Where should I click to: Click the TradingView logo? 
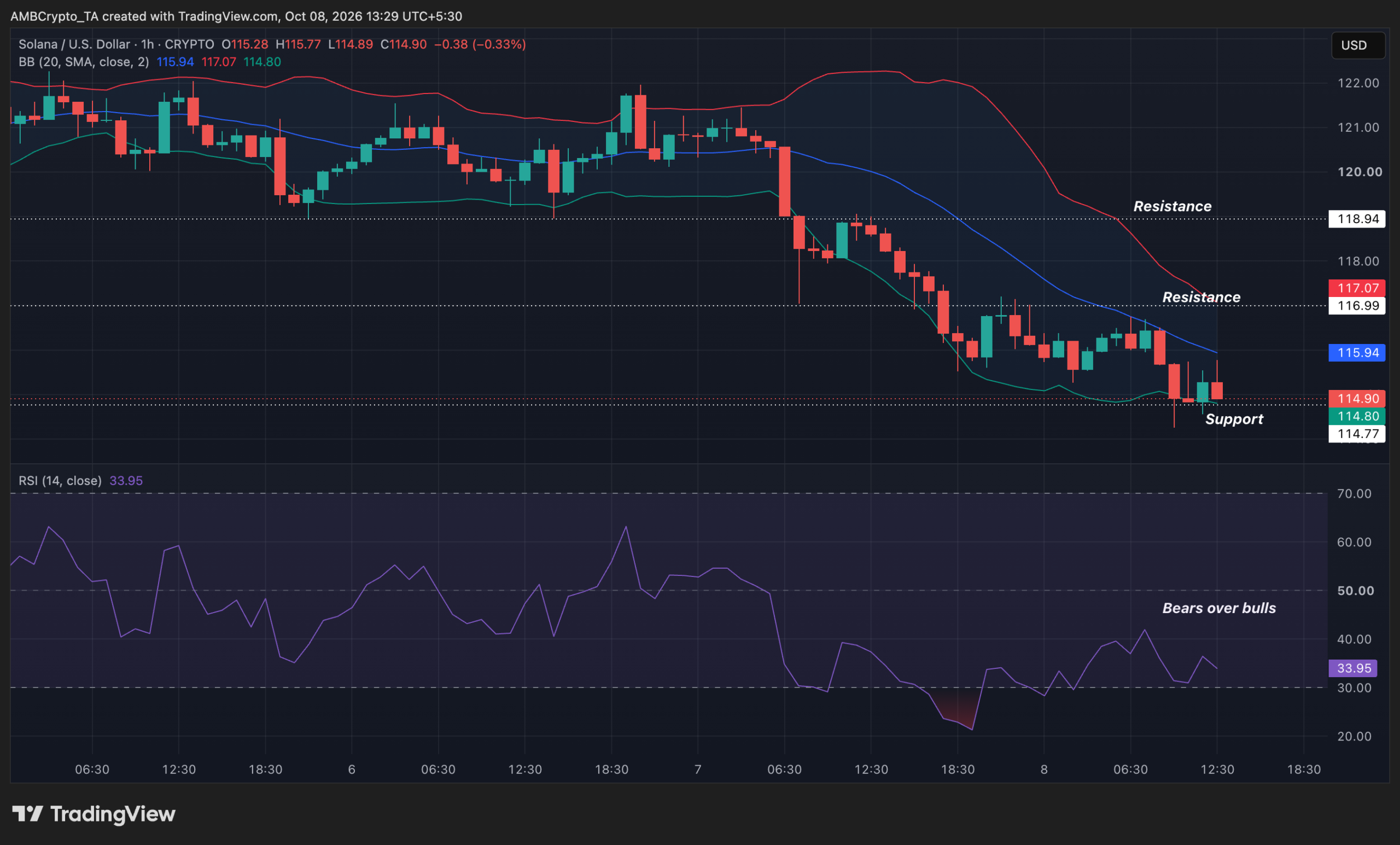pos(94,814)
